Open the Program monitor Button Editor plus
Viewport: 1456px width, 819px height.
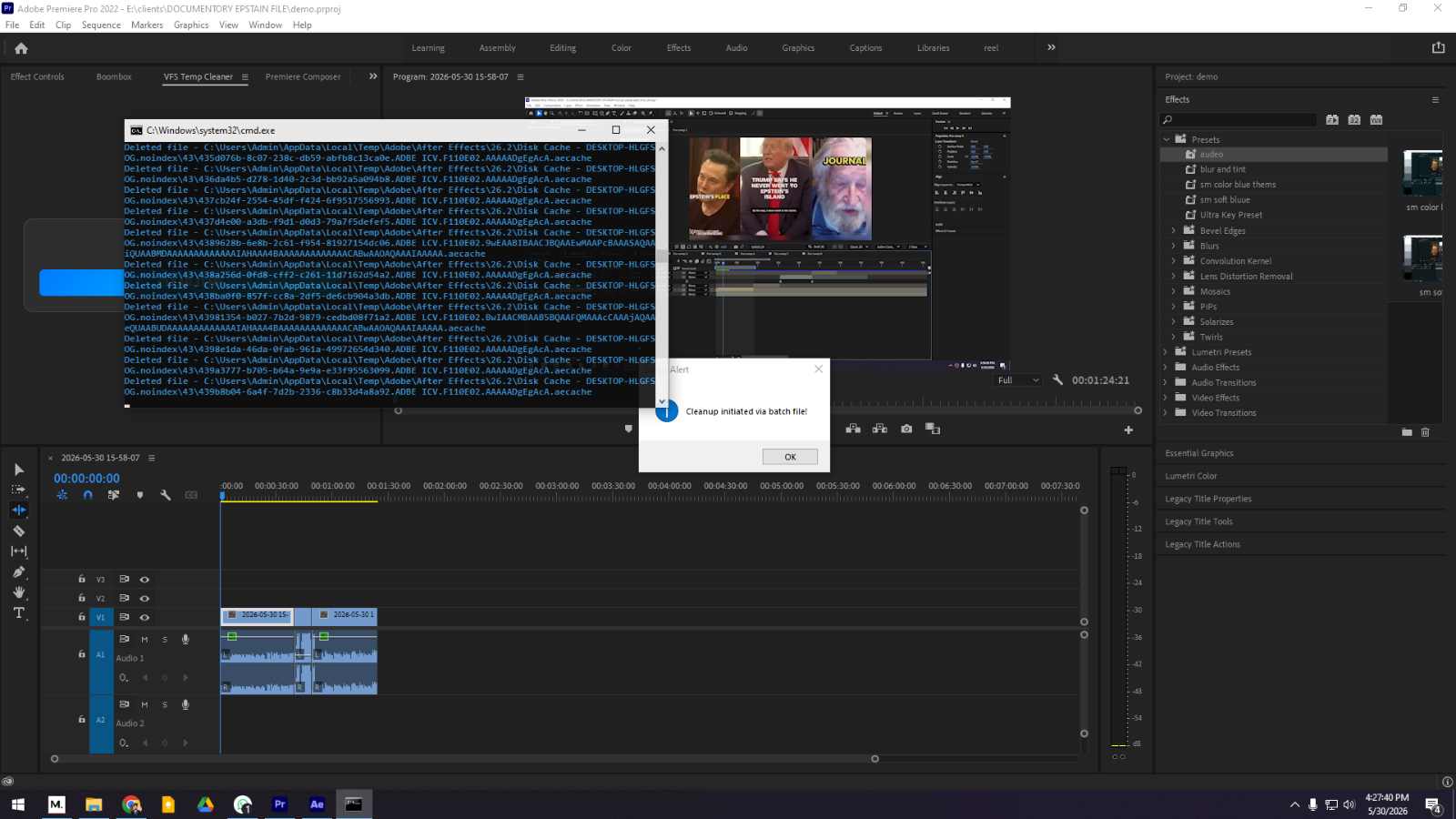(x=1128, y=430)
